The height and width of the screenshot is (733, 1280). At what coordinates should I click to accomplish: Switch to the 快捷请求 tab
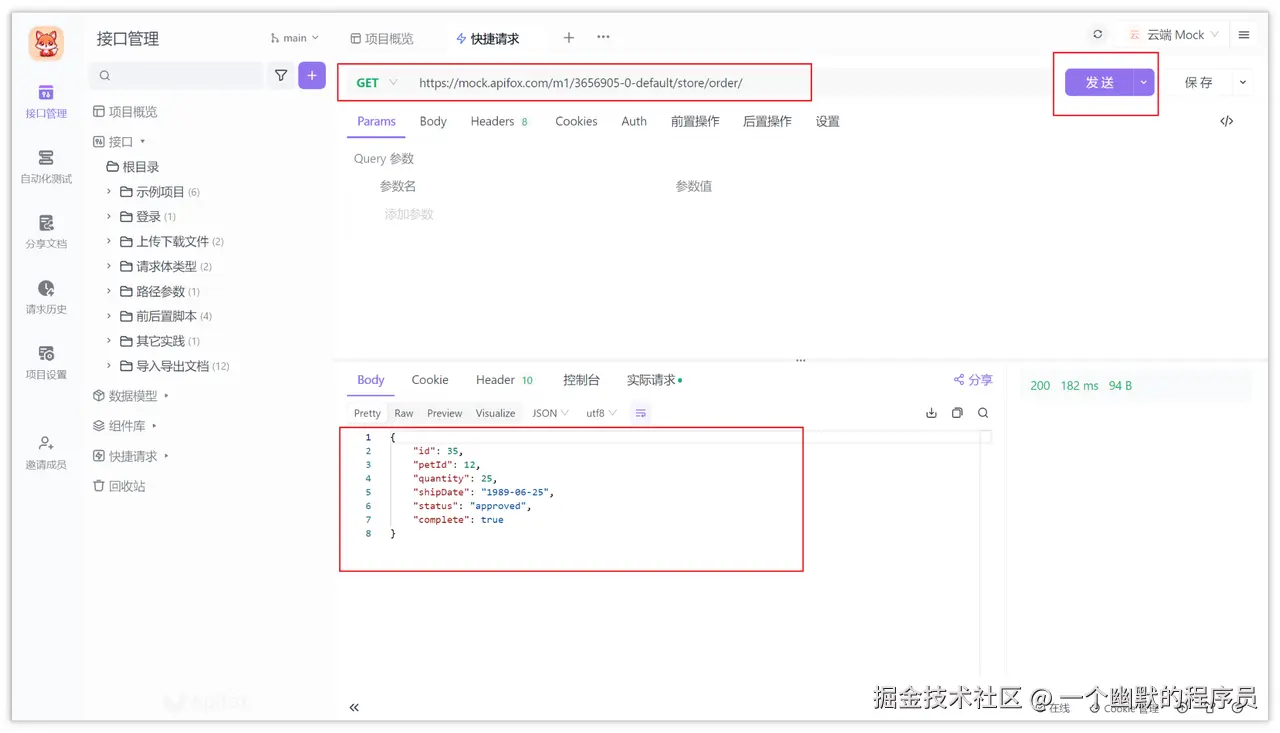pyautogui.click(x=488, y=38)
